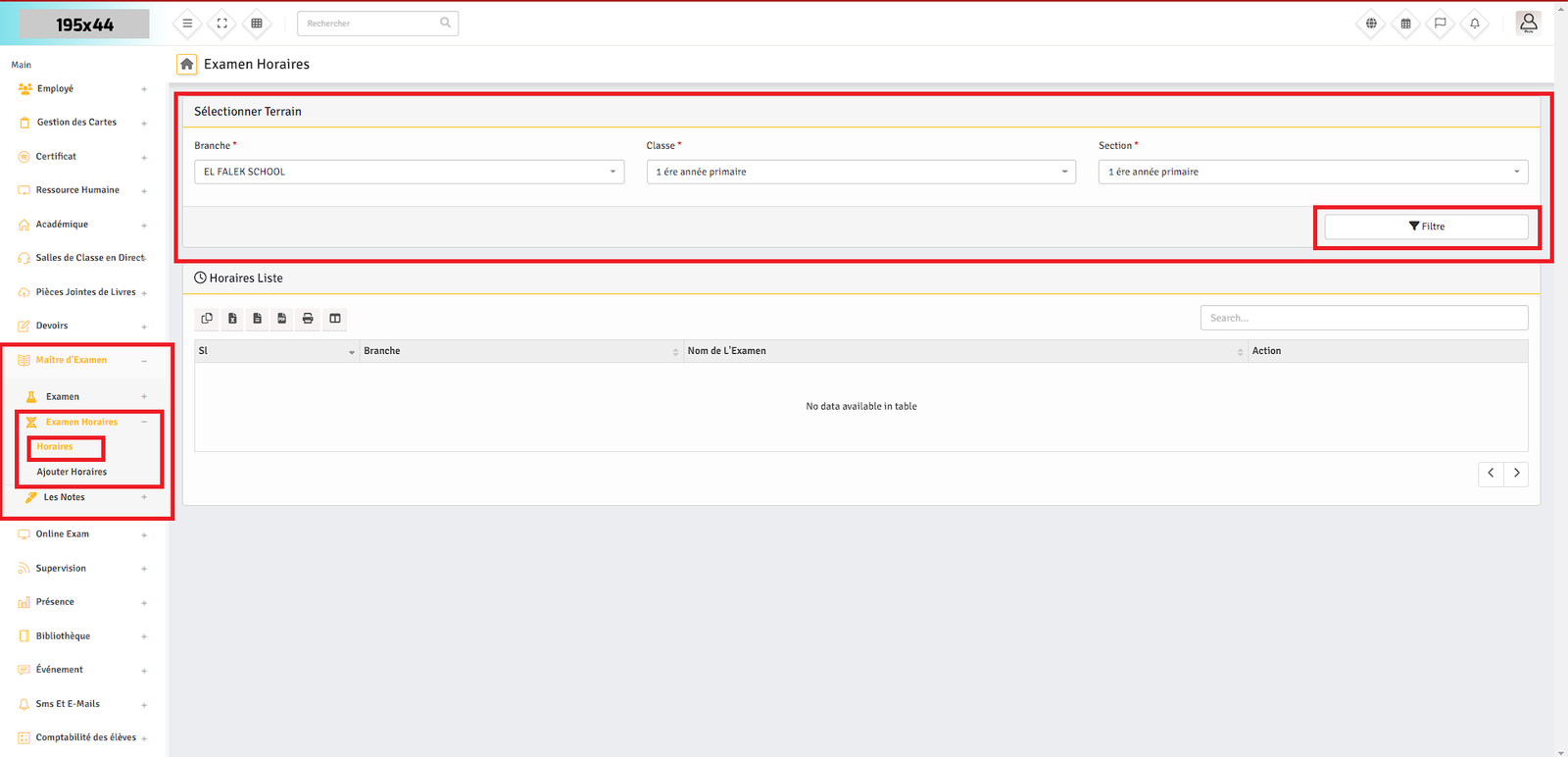
Task: Print the Horaires list table
Action: pyautogui.click(x=308, y=319)
